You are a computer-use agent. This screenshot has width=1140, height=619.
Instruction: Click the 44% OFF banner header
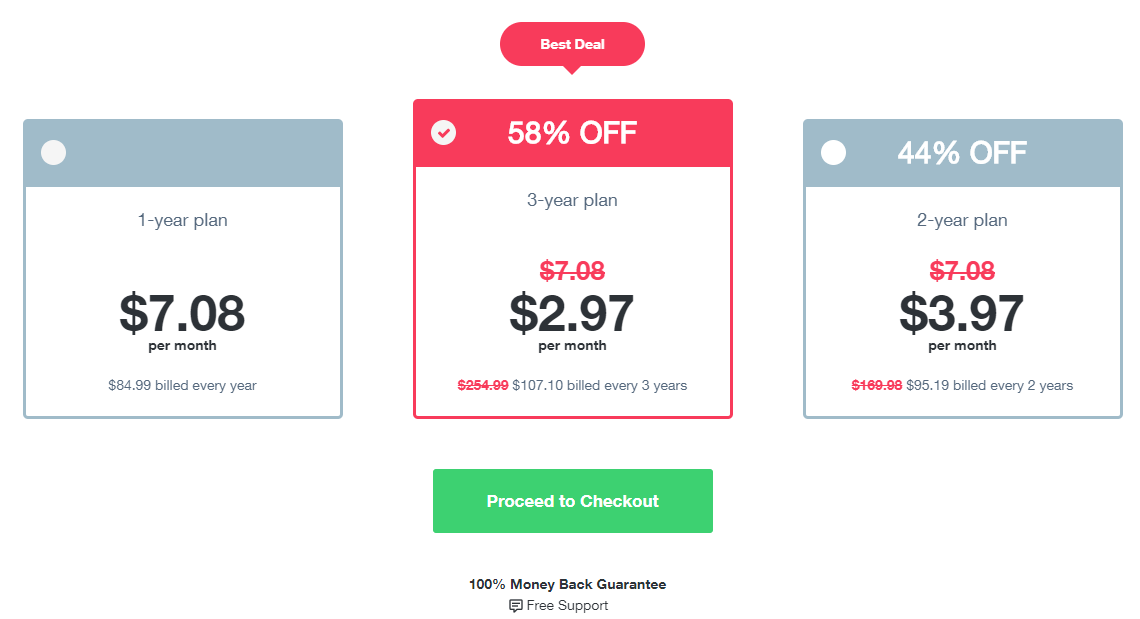(x=963, y=153)
